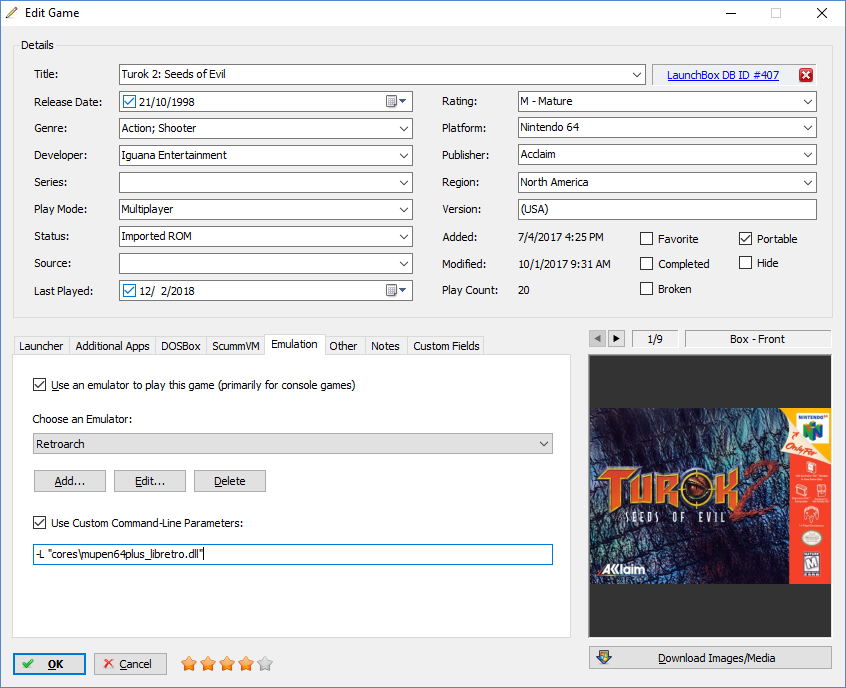This screenshot has width=846, height=688.
Task: Click the pencil Edit Game title icon
Action: pyautogui.click(x=12, y=12)
